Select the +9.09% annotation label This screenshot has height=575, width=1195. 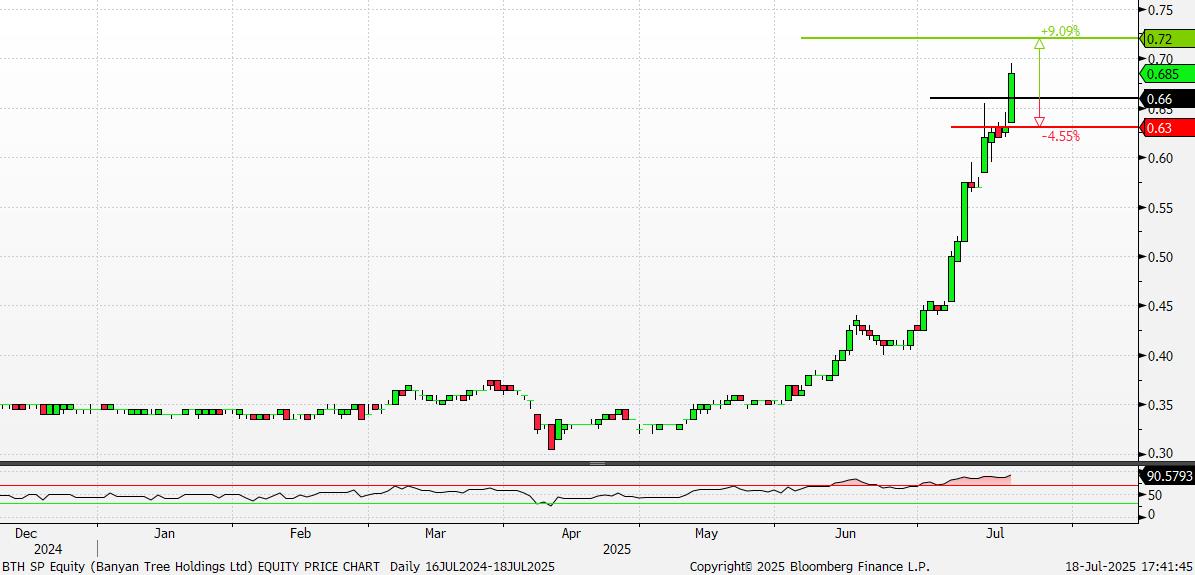tap(1060, 32)
